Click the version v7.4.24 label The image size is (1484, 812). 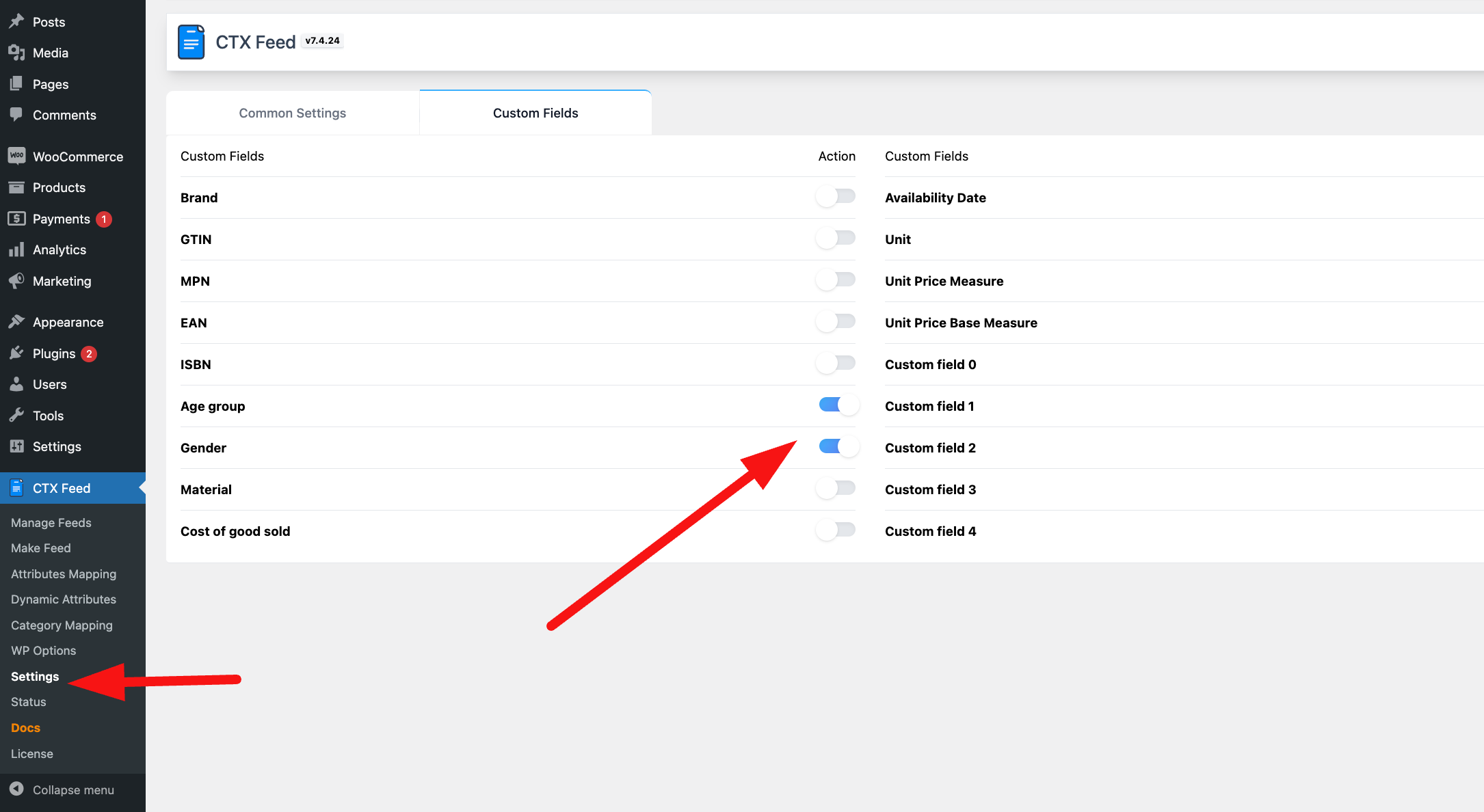pyautogui.click(x=322, y=40)
